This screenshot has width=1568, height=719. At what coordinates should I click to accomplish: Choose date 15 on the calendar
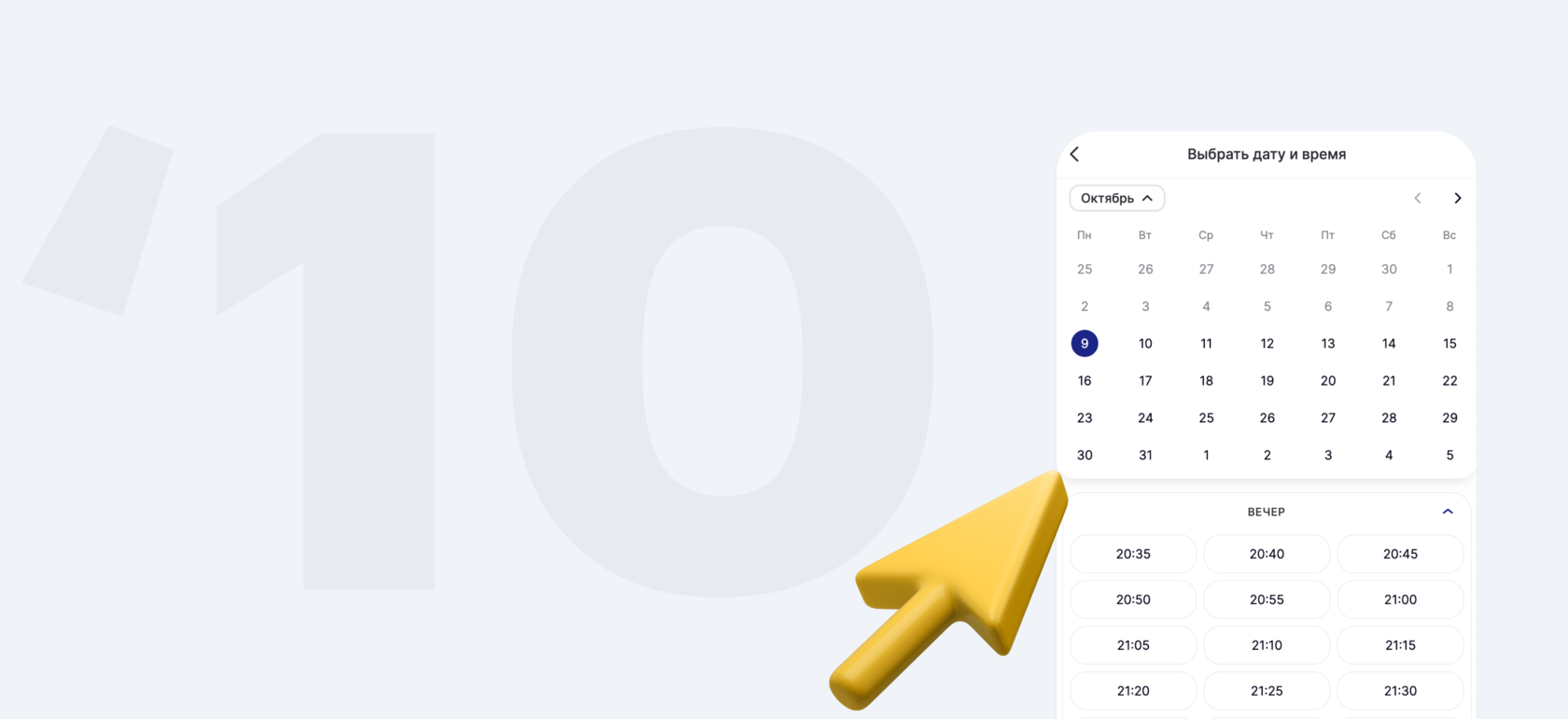(x=1449, y=344)
